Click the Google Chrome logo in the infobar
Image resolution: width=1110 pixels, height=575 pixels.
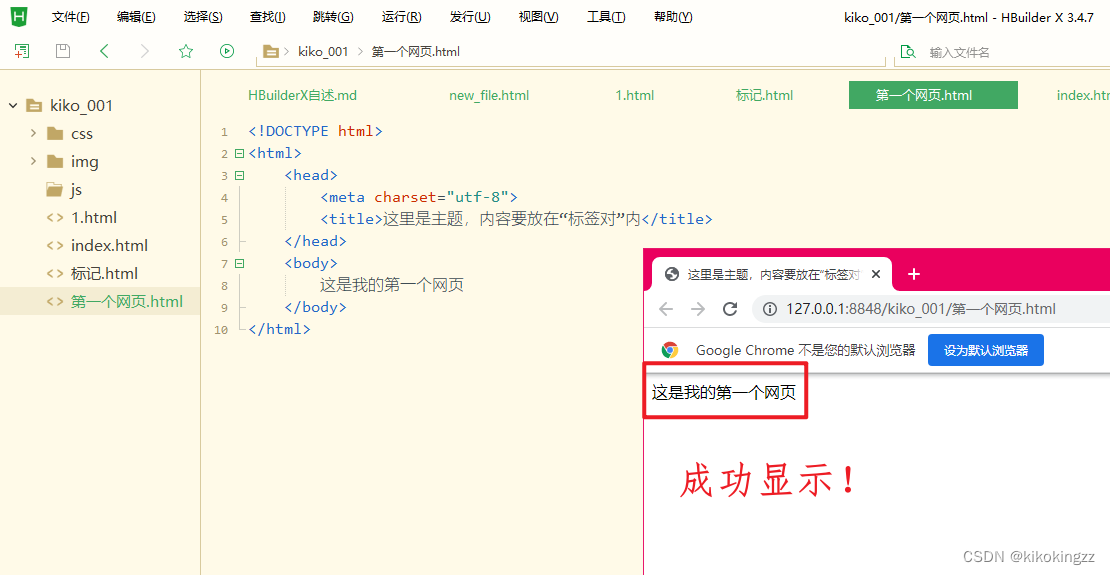(x=670, y=350)
